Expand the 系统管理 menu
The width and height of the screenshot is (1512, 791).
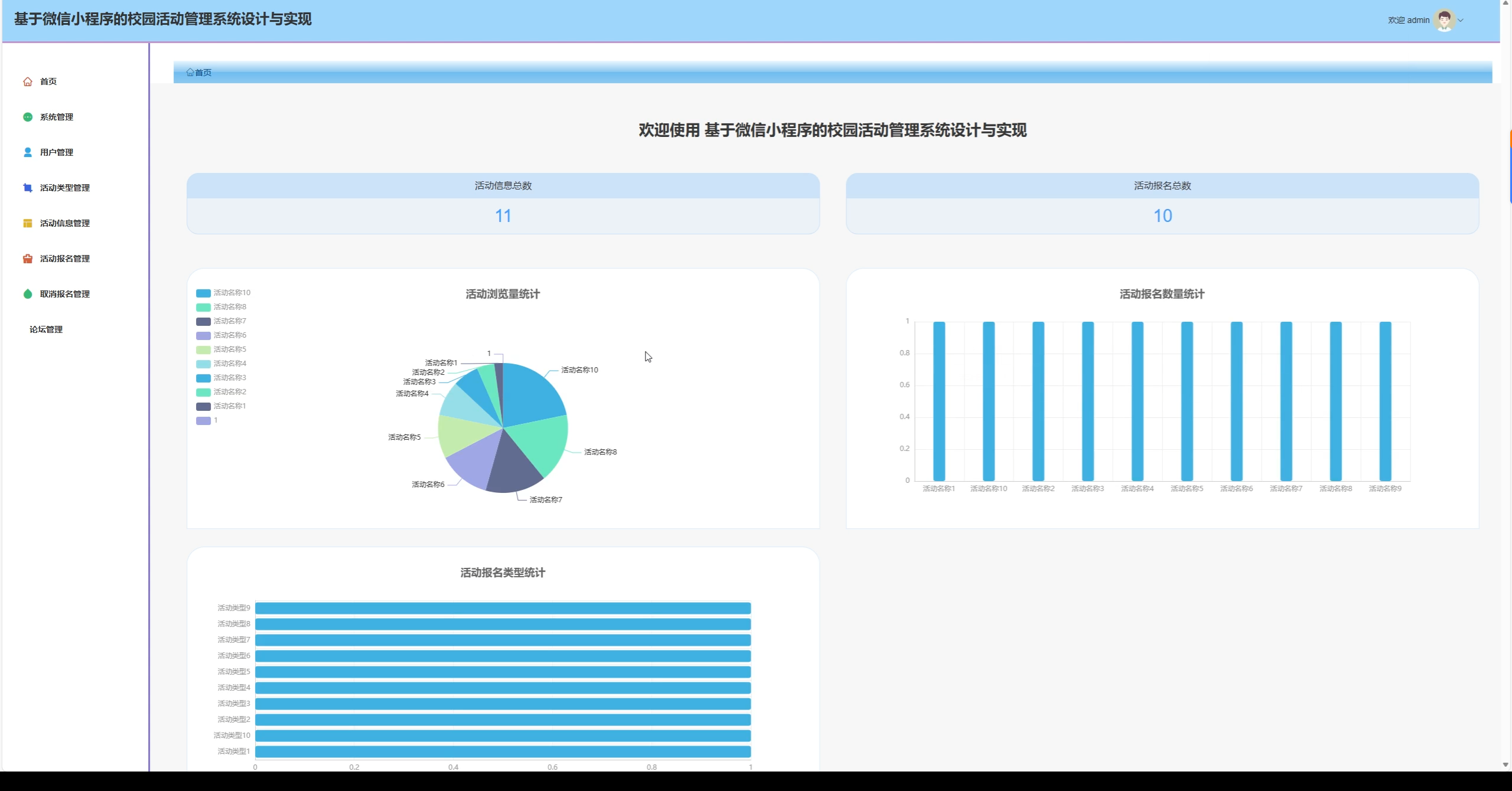[x=57, y=117]
